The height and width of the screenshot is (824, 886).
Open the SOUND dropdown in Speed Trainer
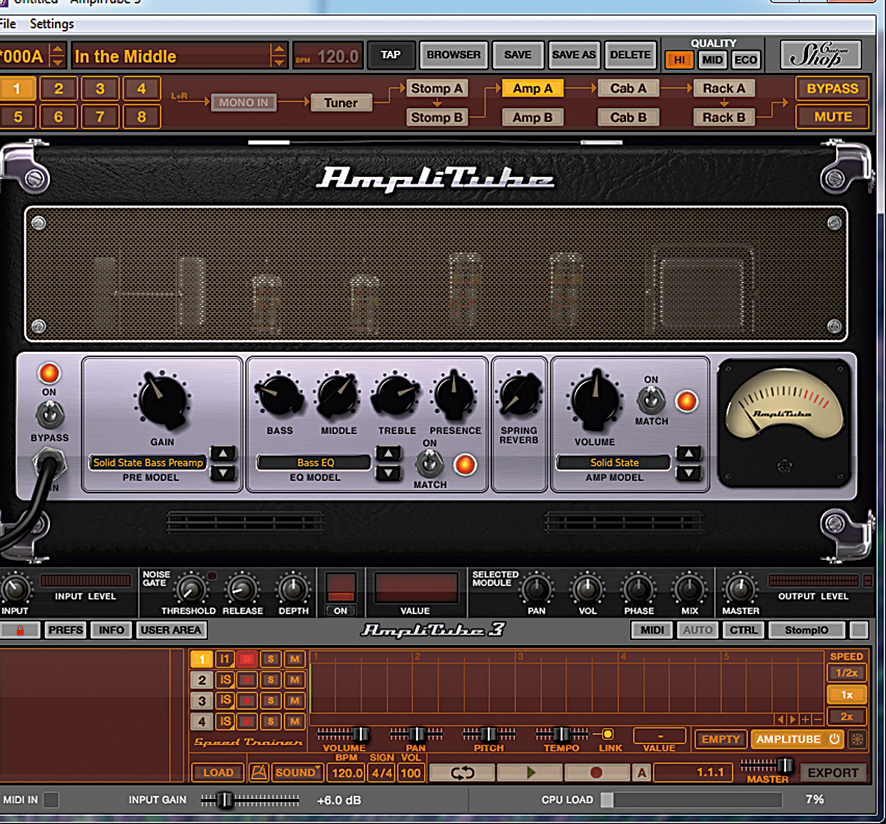coord(297,773)
